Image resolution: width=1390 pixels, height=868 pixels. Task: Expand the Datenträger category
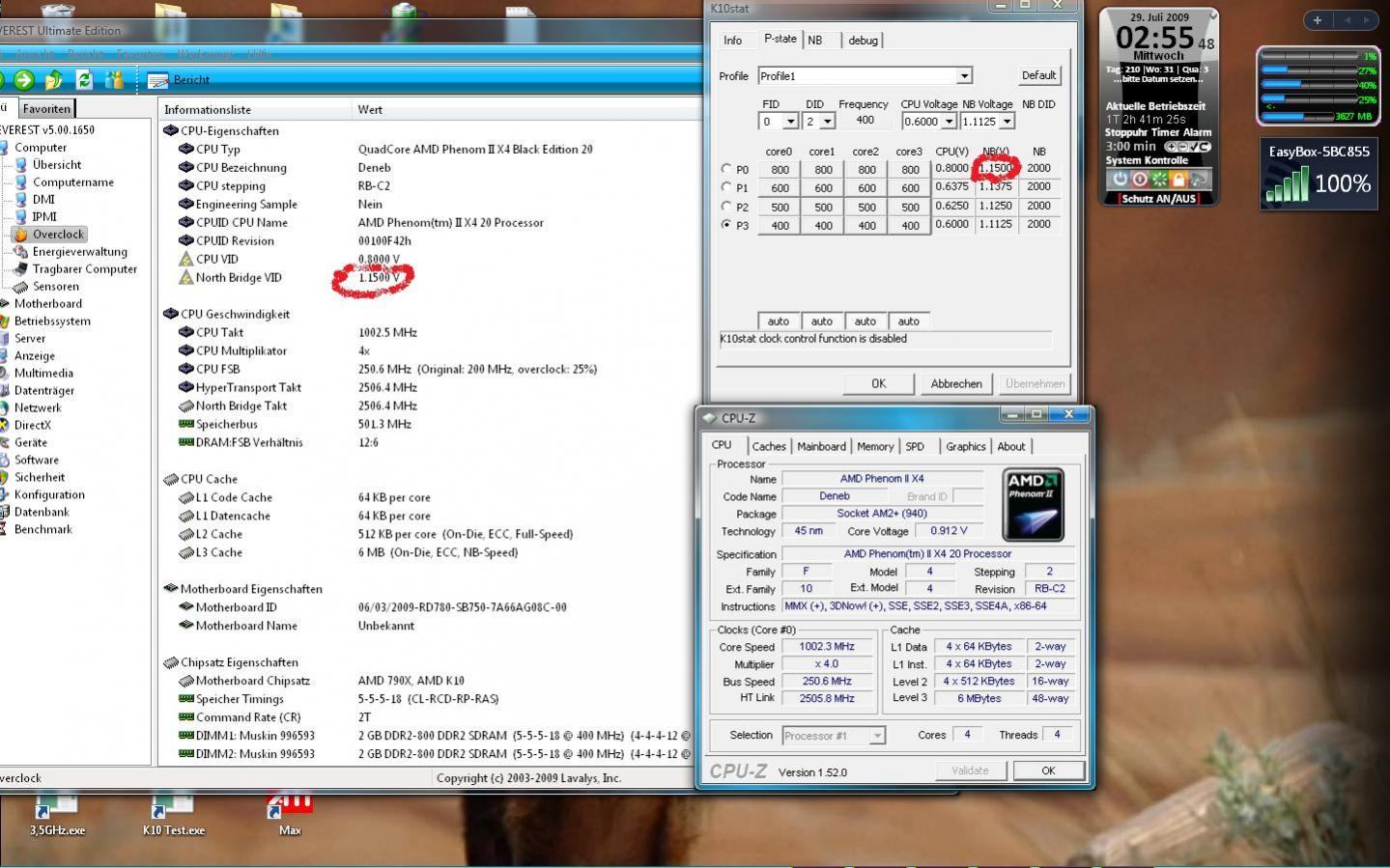pos(44,391)
